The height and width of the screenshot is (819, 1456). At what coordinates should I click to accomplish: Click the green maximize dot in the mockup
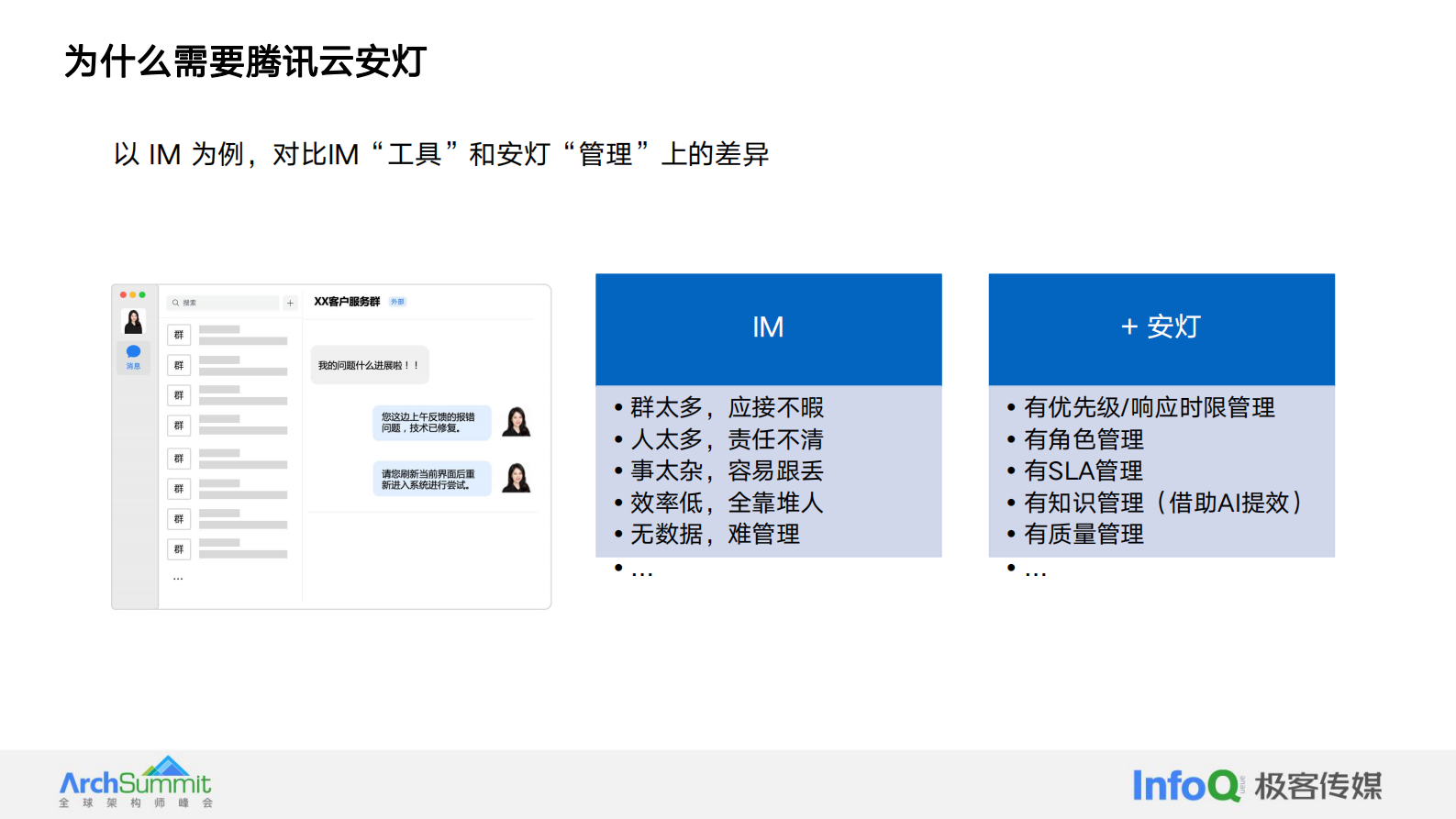(142, 294)
